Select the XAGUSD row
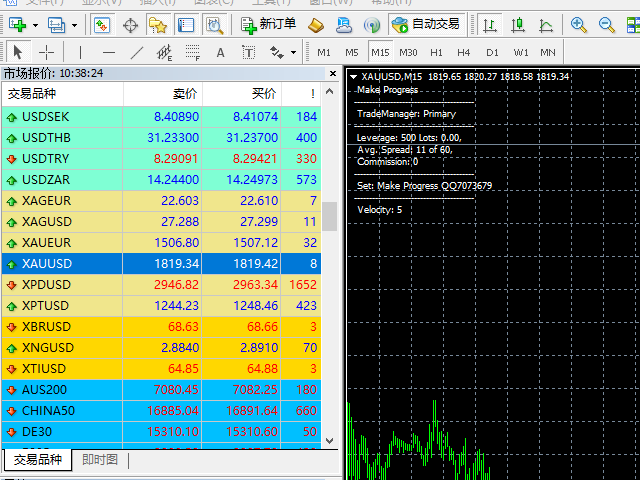 [161, 222]
